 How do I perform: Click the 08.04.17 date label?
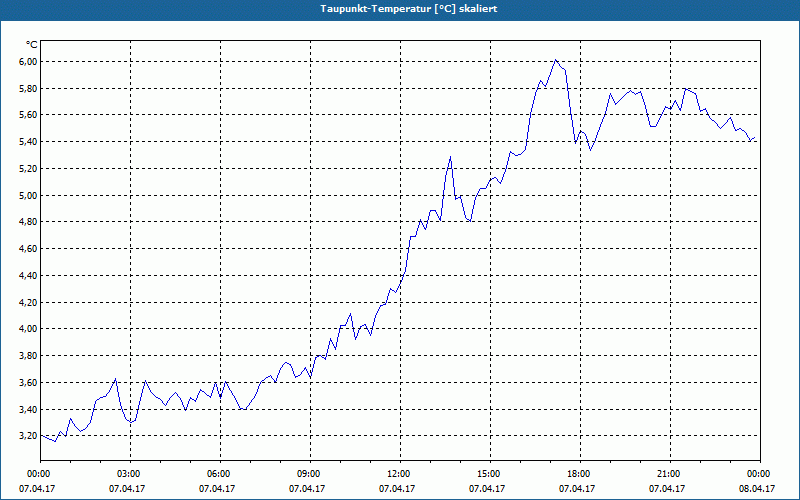click(x=757, y=488)
